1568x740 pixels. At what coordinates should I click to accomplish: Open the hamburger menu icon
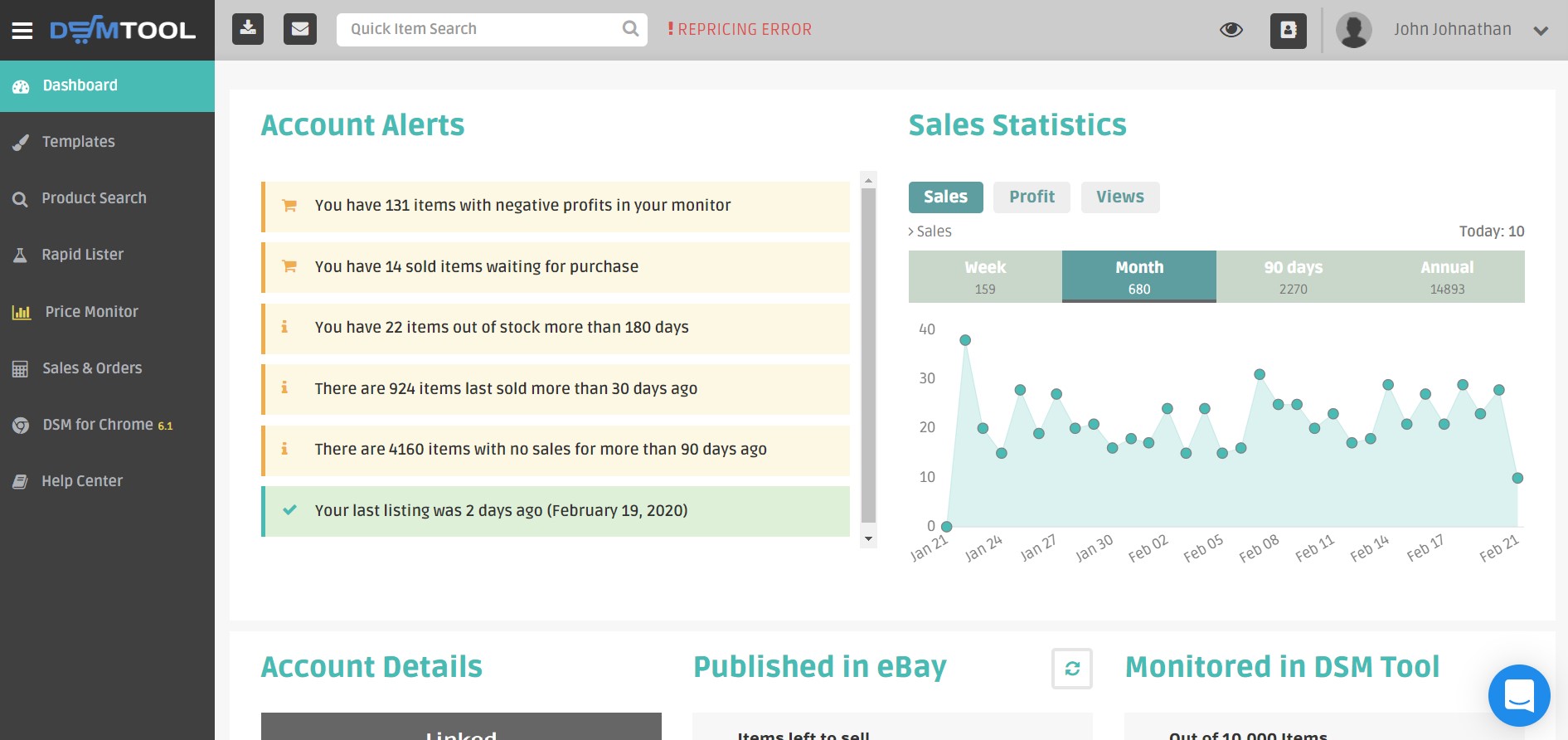[x=22, y=31]
